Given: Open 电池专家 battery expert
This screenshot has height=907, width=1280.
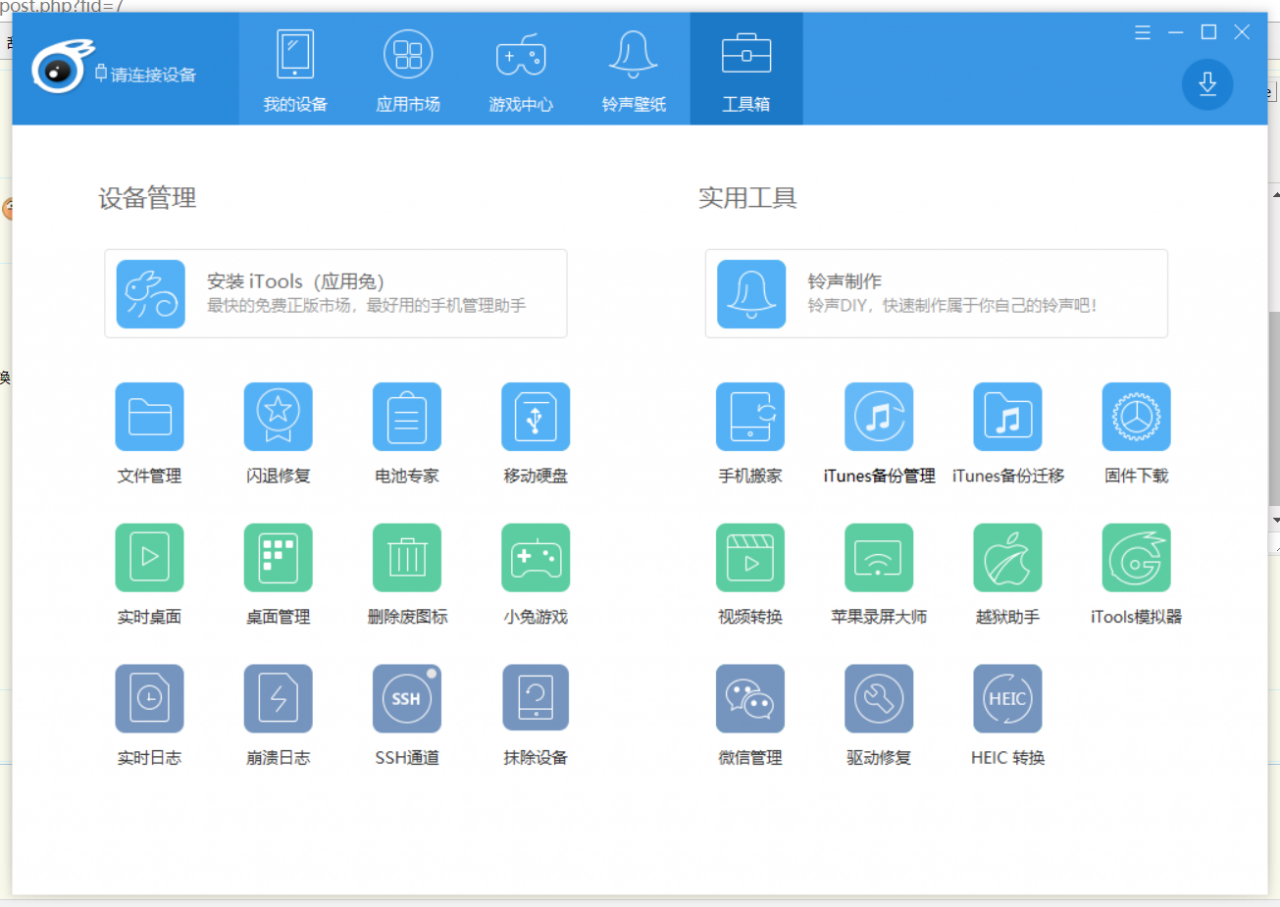Looking at the screenshot, I should (407, 417).
